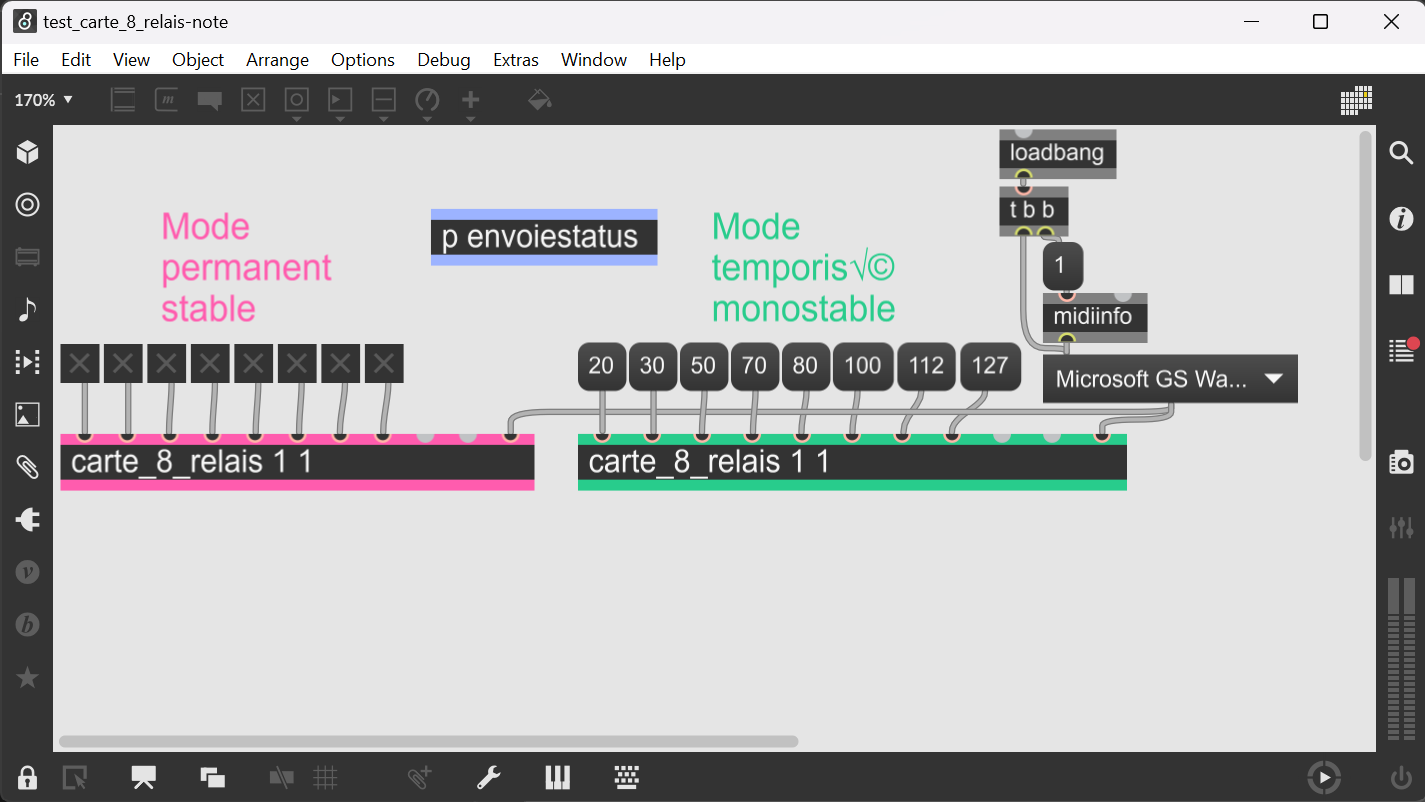Viewport: 1425px width, 802px height.
Task: Open the Images browser icon
Action: [27, 415]
